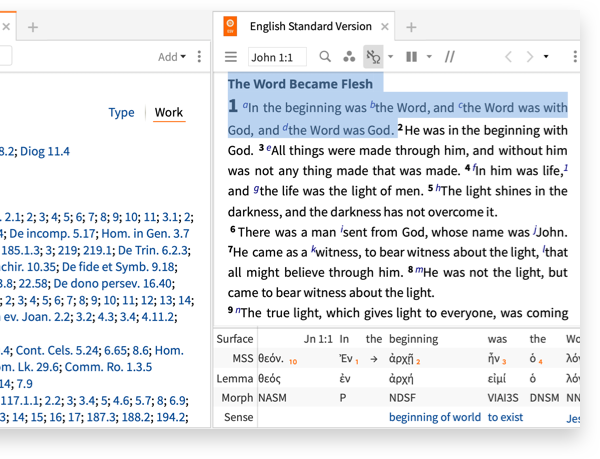
Task: Add new tab in left panel
Action: [x=33, y=27]
